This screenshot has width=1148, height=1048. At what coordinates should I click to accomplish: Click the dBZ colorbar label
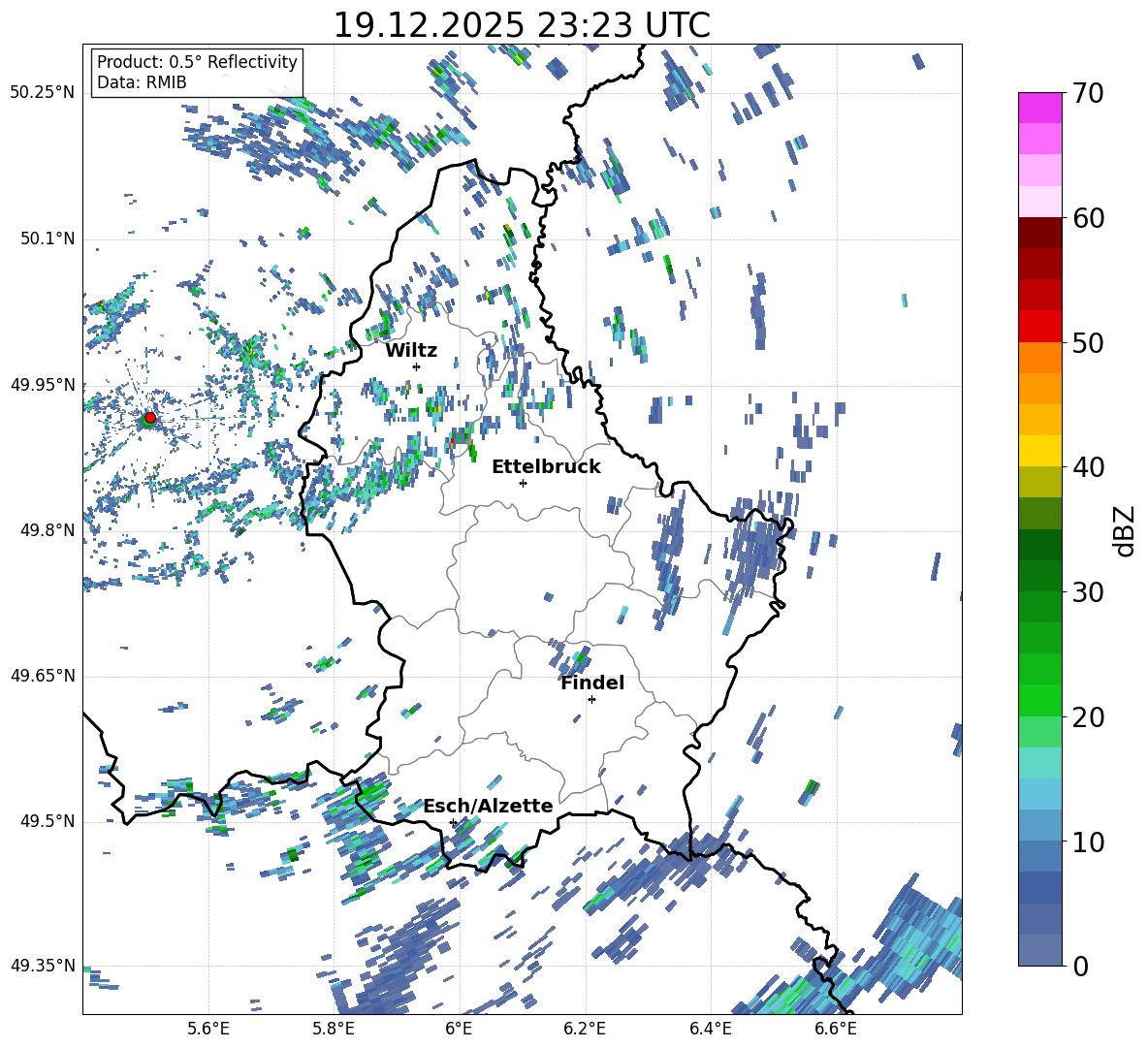tap(1126, 530)
